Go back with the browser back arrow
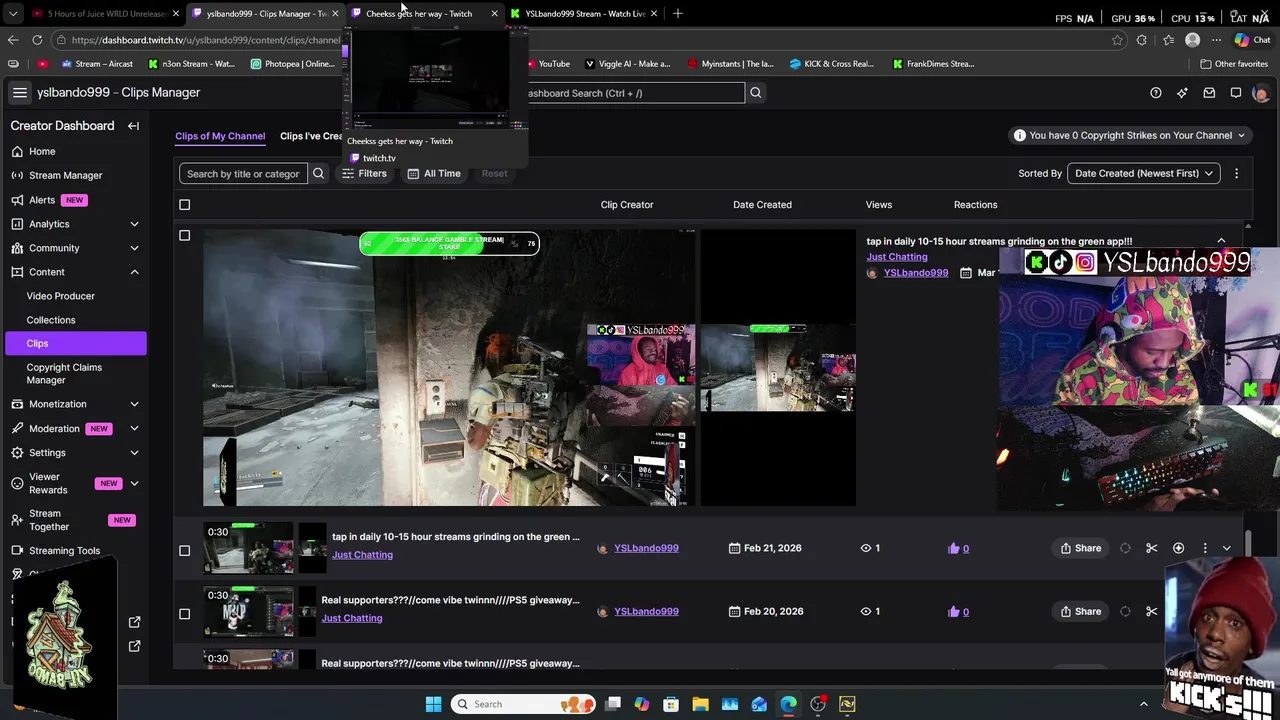Image resolution: width=1280 pixels, height=720 pixels. (x=13, y=40)
